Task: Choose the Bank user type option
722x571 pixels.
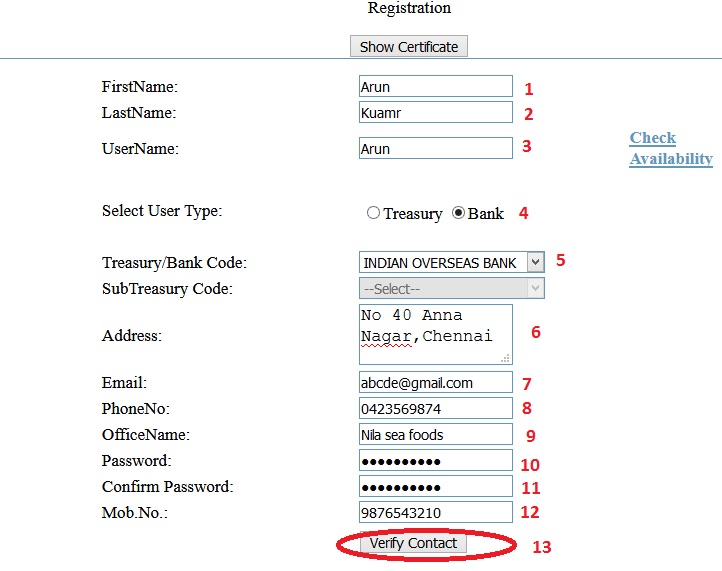Action: 459,213
